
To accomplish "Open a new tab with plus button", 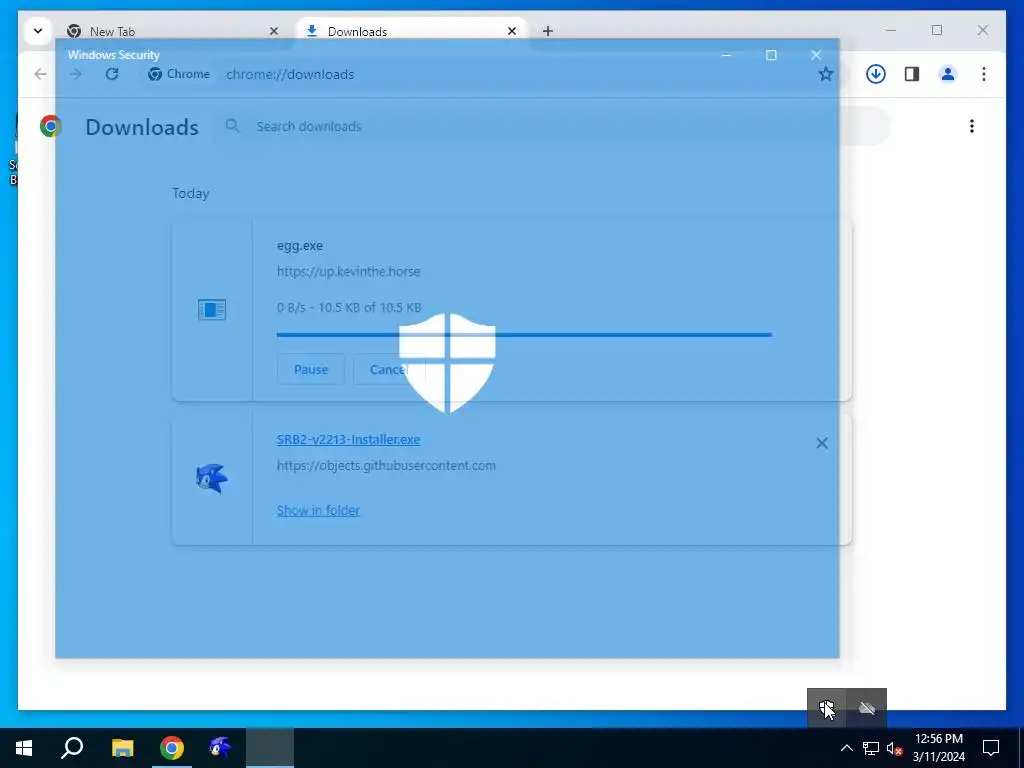I will [548, 31].
